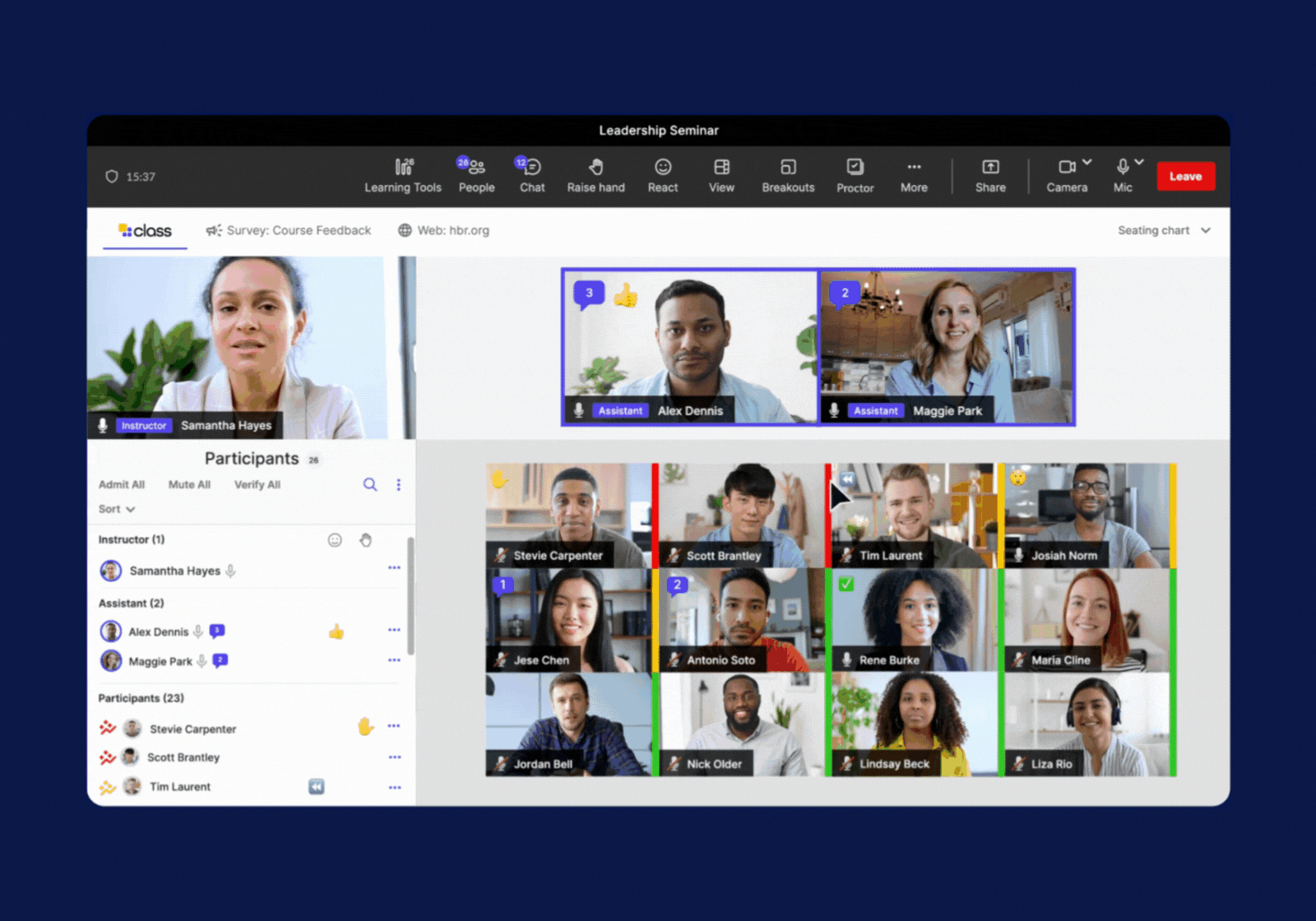The height and width of the screenshot is (921, 1316).
Task: Search participants with the magnifier icon
Action: [370, 484]
